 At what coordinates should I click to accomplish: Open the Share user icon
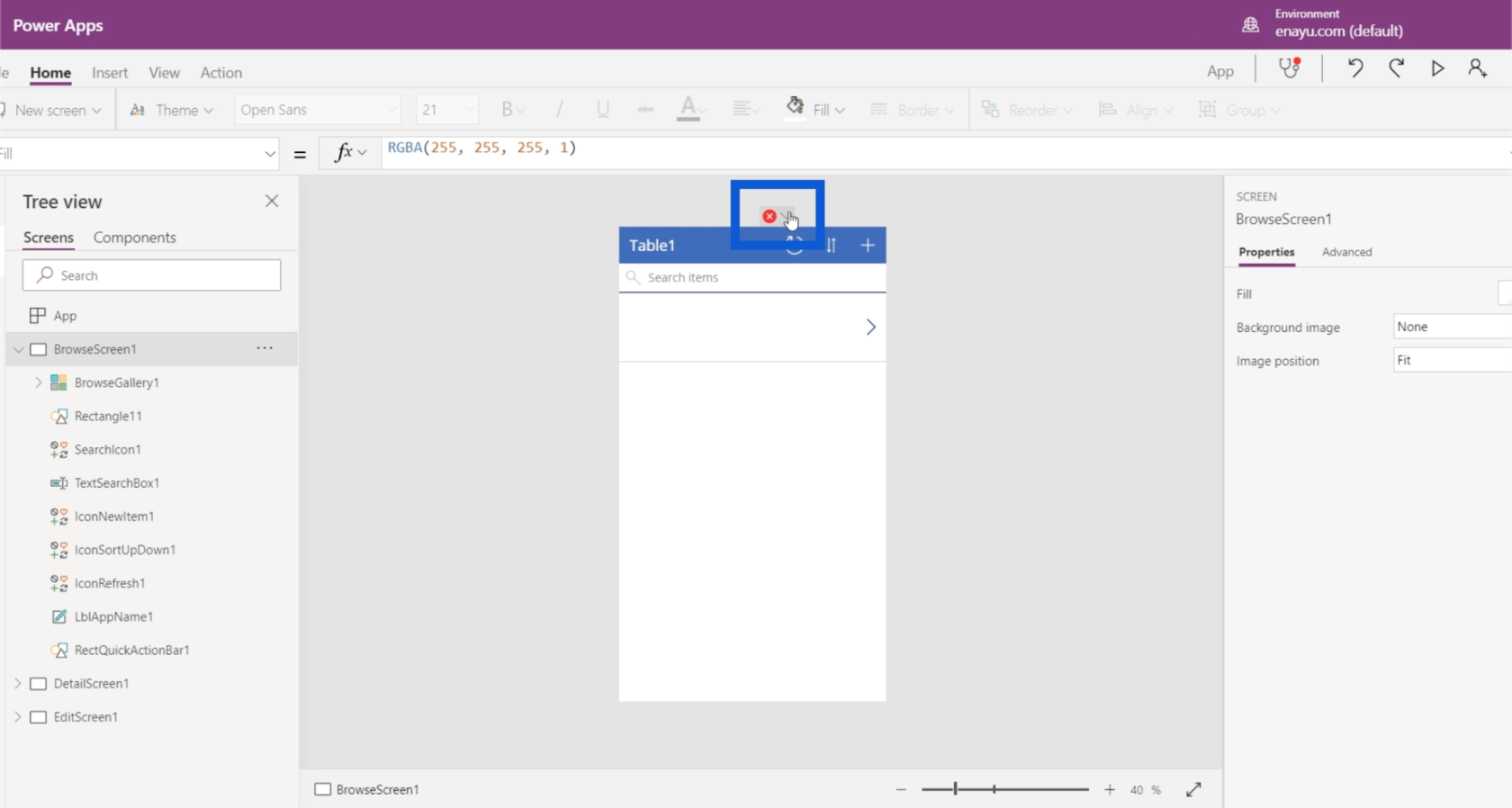[1477, 68]
